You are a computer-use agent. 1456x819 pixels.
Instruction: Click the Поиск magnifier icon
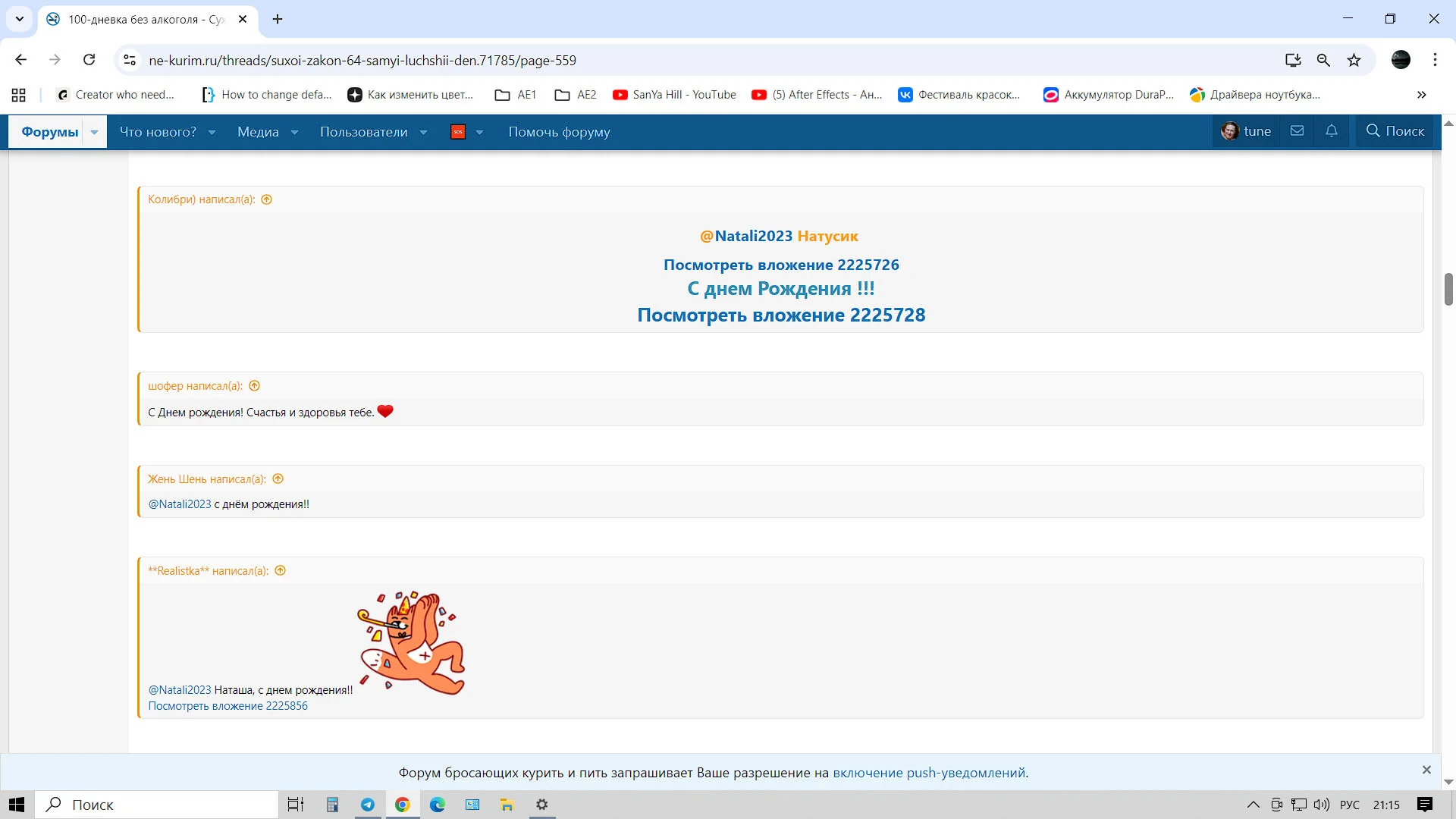1373,130
